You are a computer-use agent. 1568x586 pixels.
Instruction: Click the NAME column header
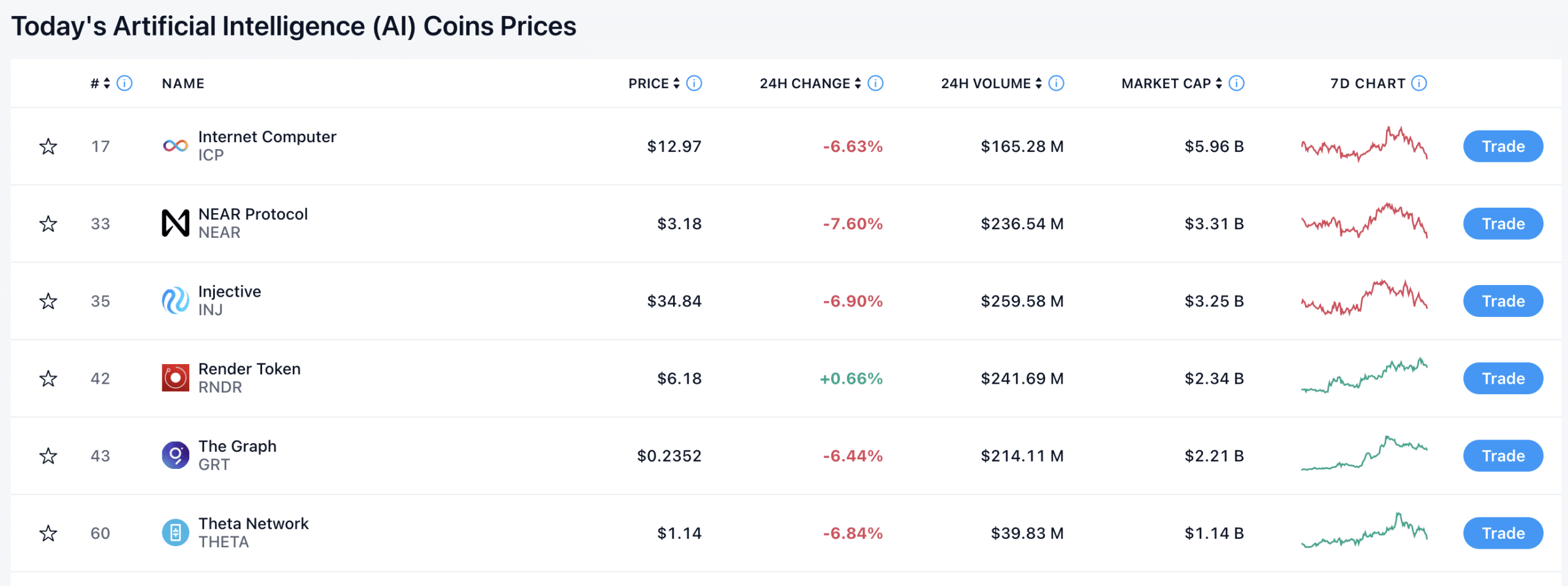click(183, 83)
